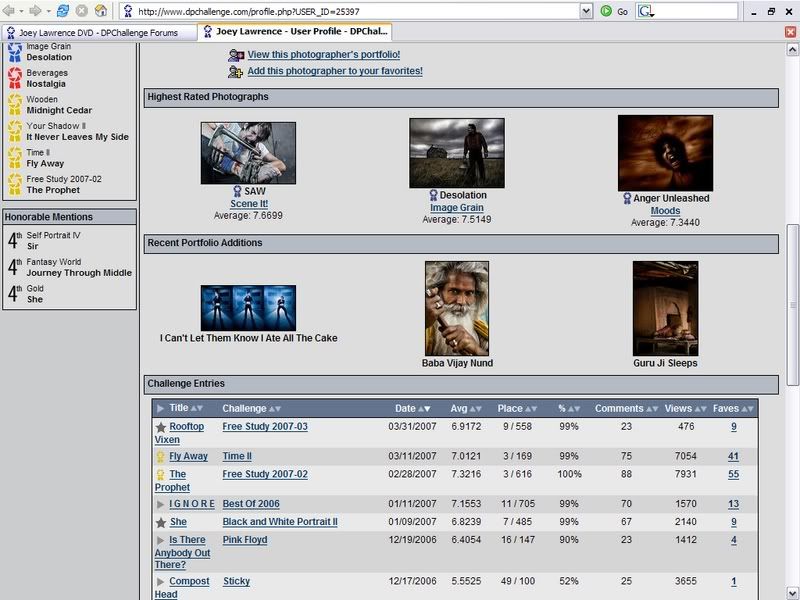Switch to Joey Lawrence DVD Forums tab

(x=99, y=32)
